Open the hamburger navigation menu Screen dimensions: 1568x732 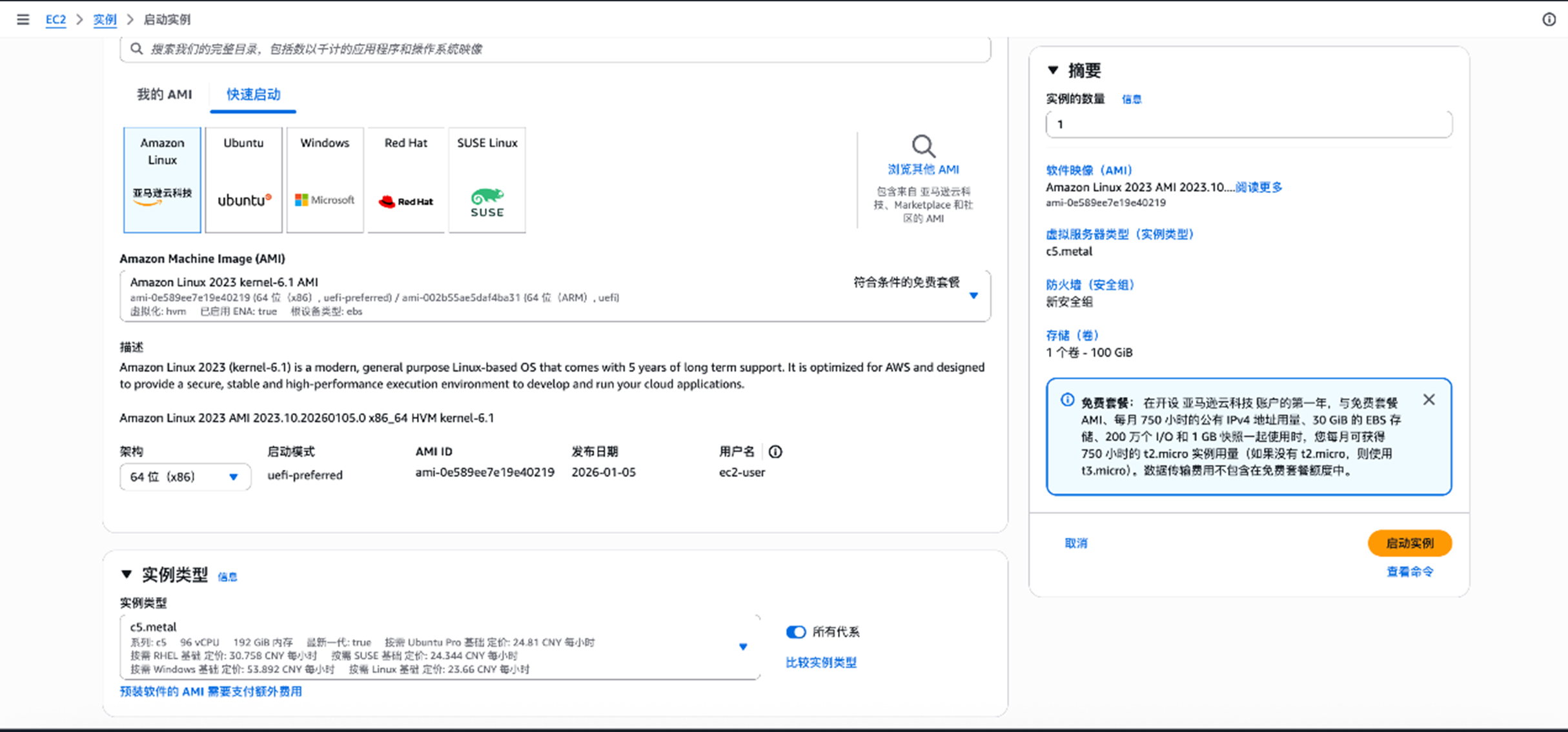coord(23,19)
